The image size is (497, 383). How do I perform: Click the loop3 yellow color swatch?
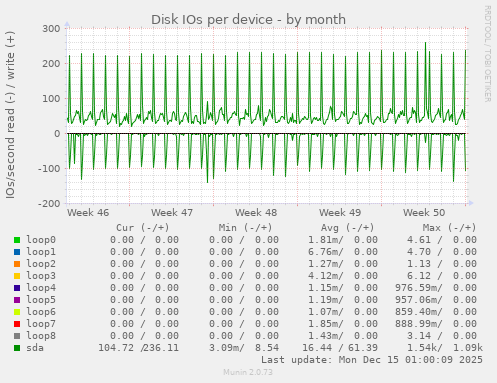pos(17,276)
